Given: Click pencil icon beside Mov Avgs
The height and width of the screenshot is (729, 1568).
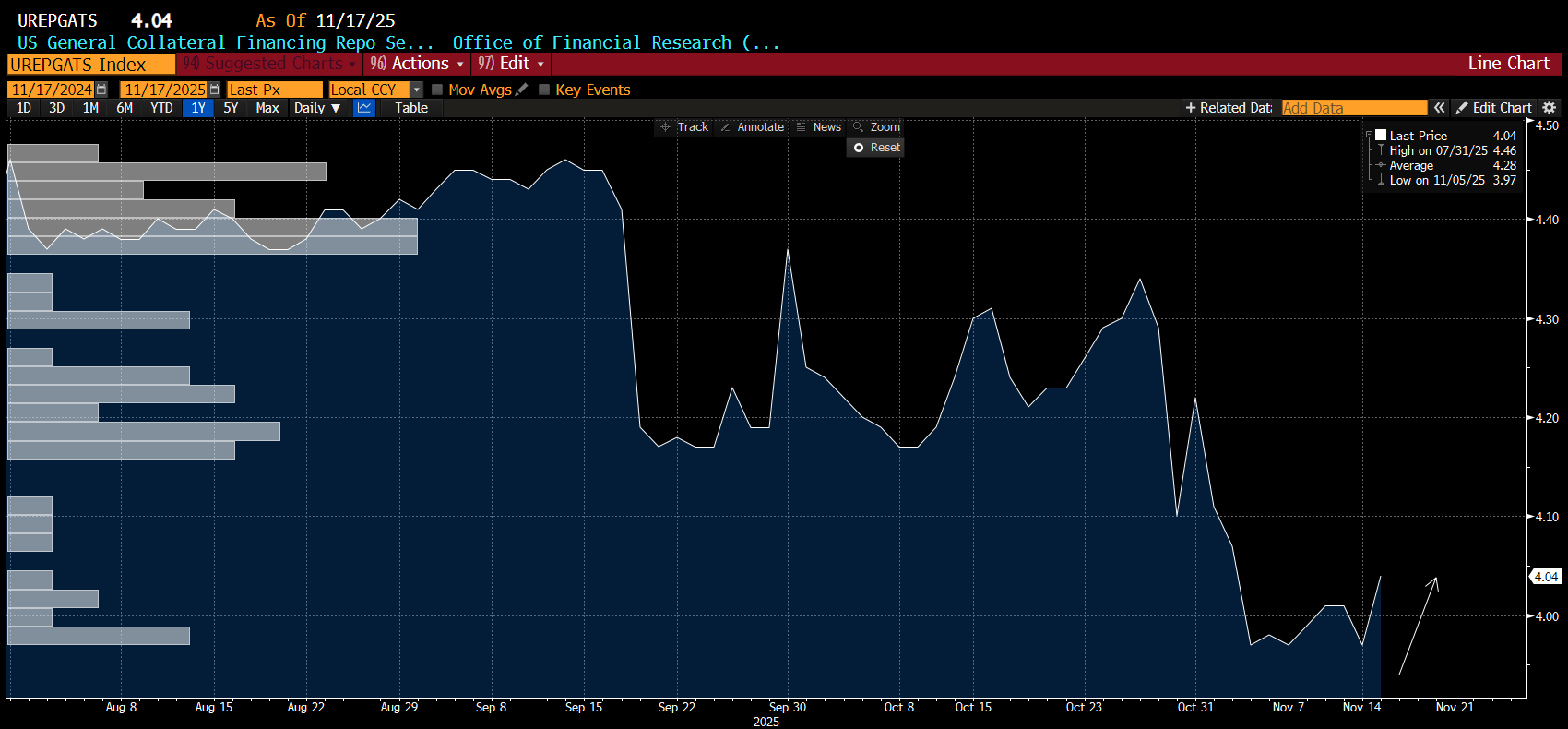Looking at the screenshot, I should coord(522,90).
